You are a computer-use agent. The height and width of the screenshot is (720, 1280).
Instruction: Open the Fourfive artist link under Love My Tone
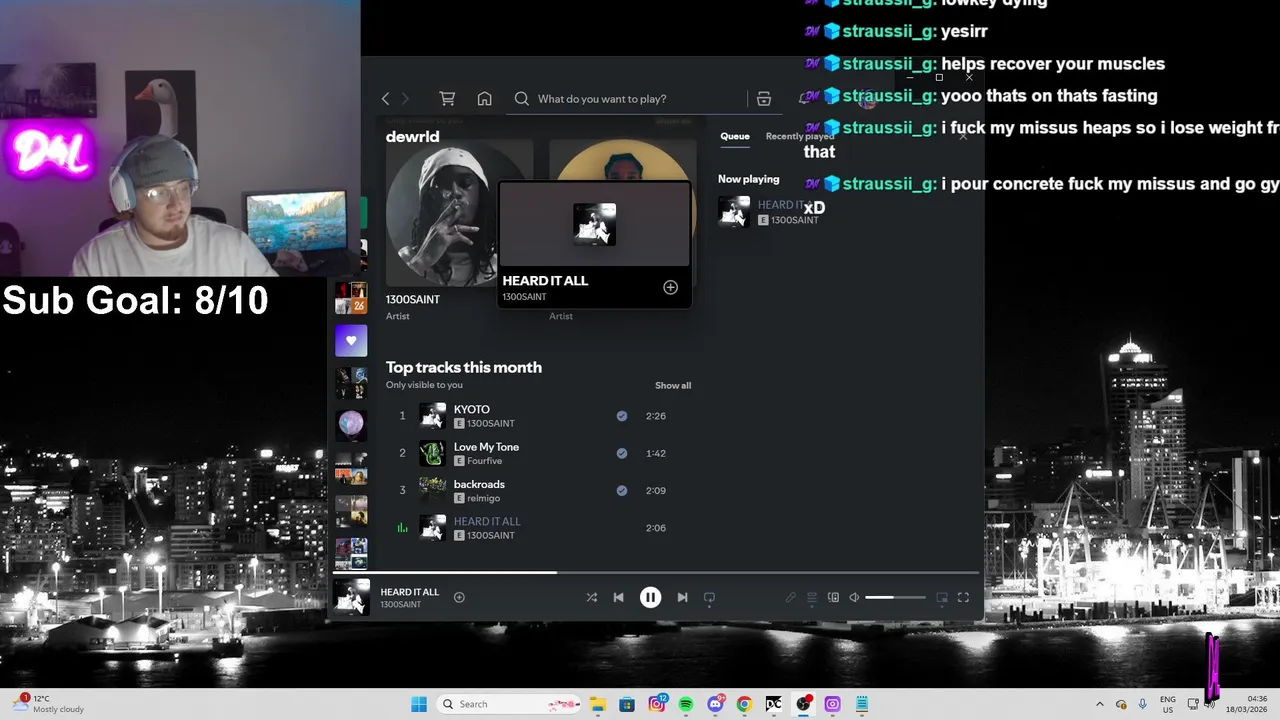coord(485,461)
